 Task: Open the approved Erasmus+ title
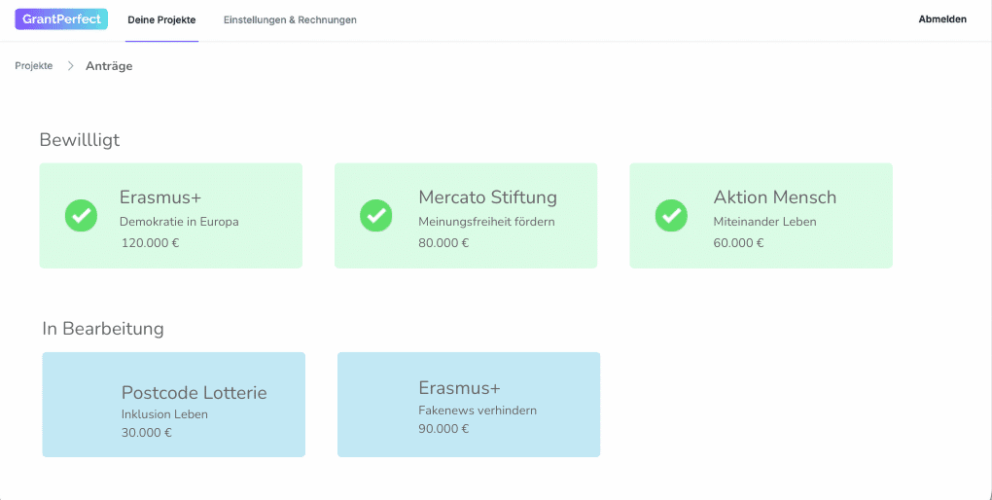coord(161,197)
